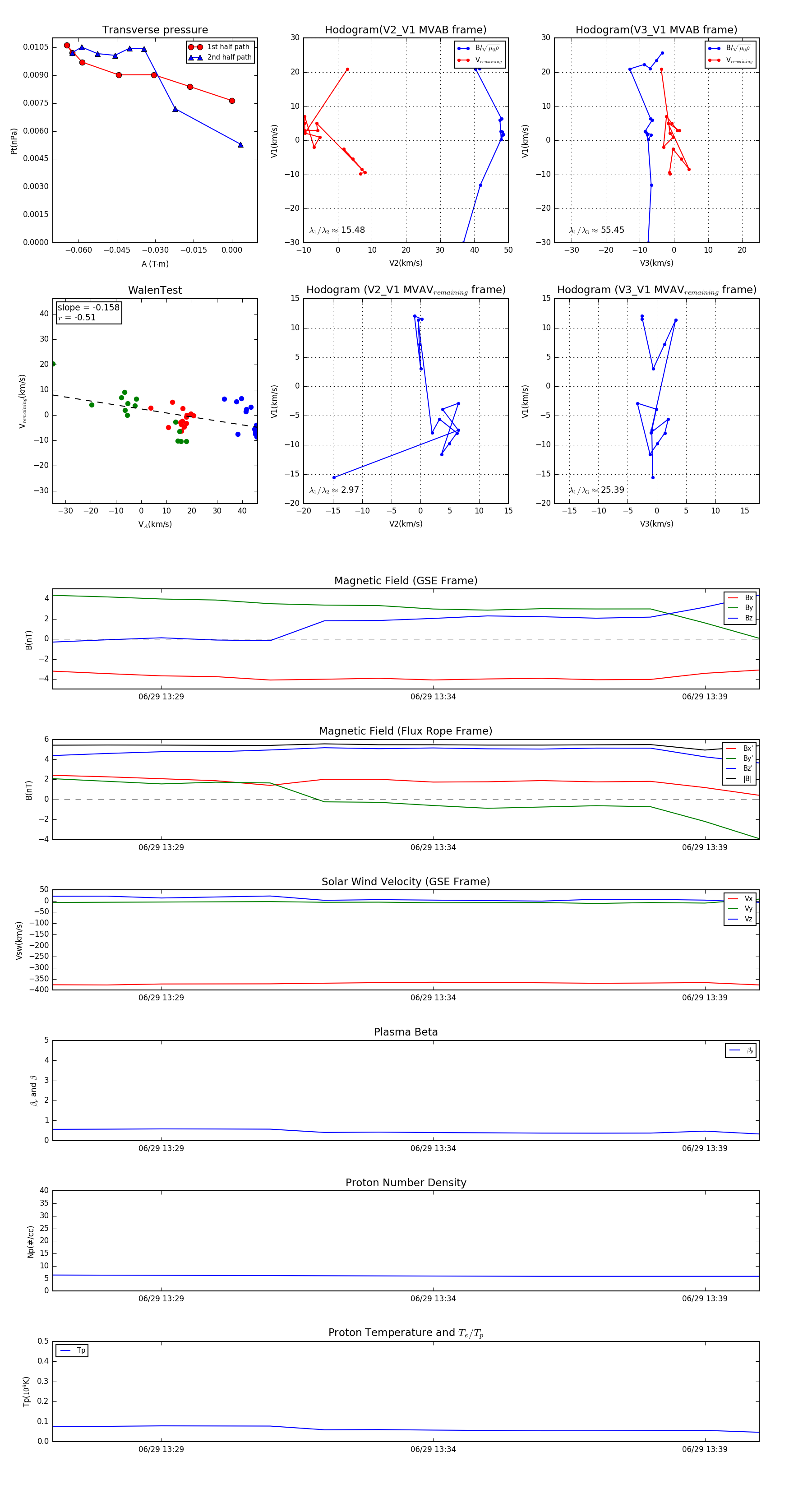Click the 'Vx' legend entry

coord(741,899)
